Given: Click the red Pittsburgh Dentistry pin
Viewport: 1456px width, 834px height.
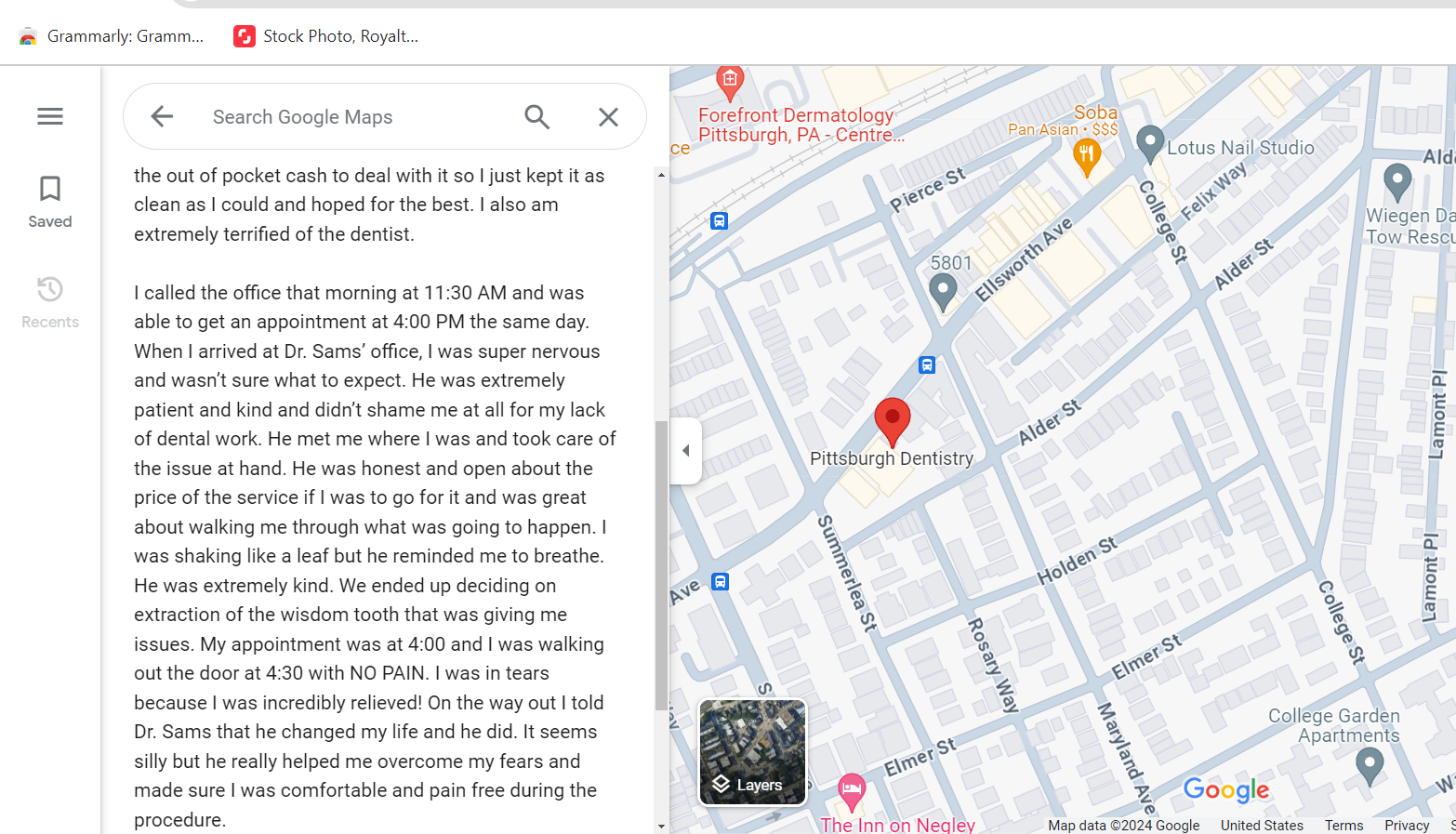Looking at the screenshot, I should (892, 421).
